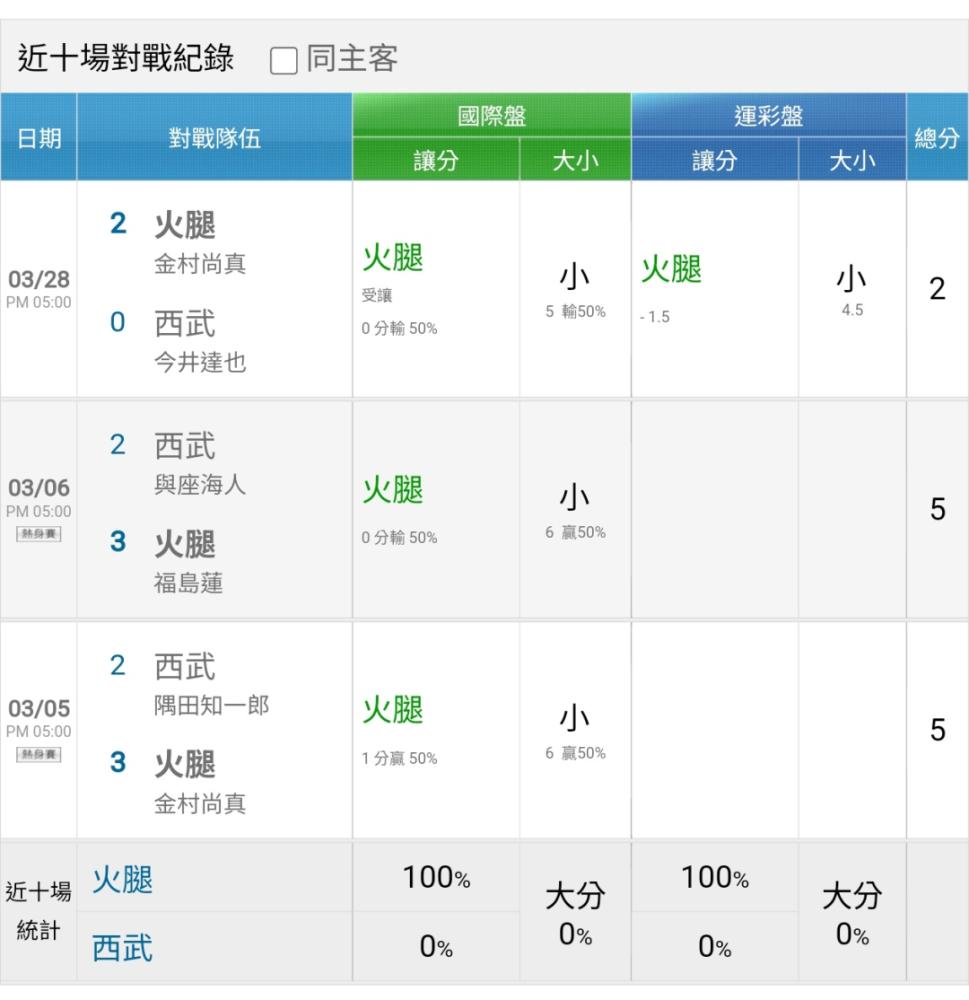The height and width of the screenshot is (1000, 969).
Task: Click green 火腿 運彩盤 result with -1.5
Action: click(x=671, y=269)
